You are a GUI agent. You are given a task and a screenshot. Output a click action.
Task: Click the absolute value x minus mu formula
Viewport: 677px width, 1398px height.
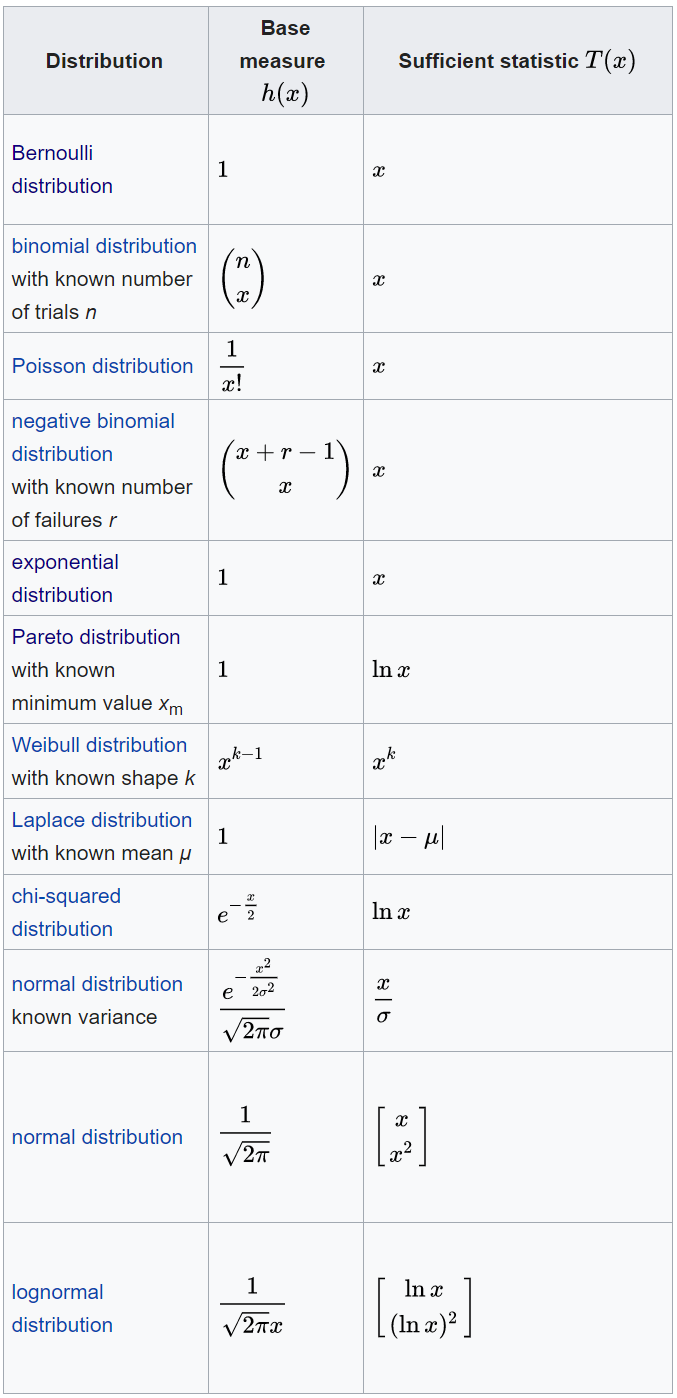[x=408, y=837]
